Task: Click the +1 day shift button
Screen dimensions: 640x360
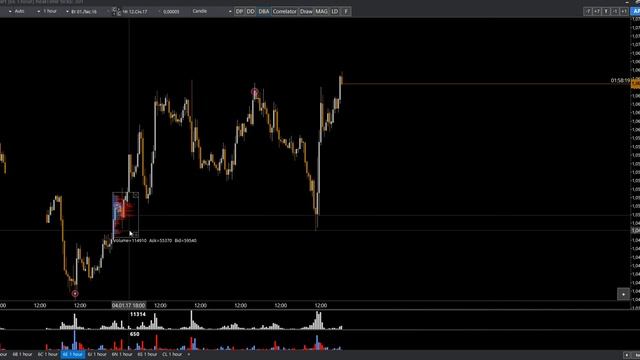Action: pos(624,11)
